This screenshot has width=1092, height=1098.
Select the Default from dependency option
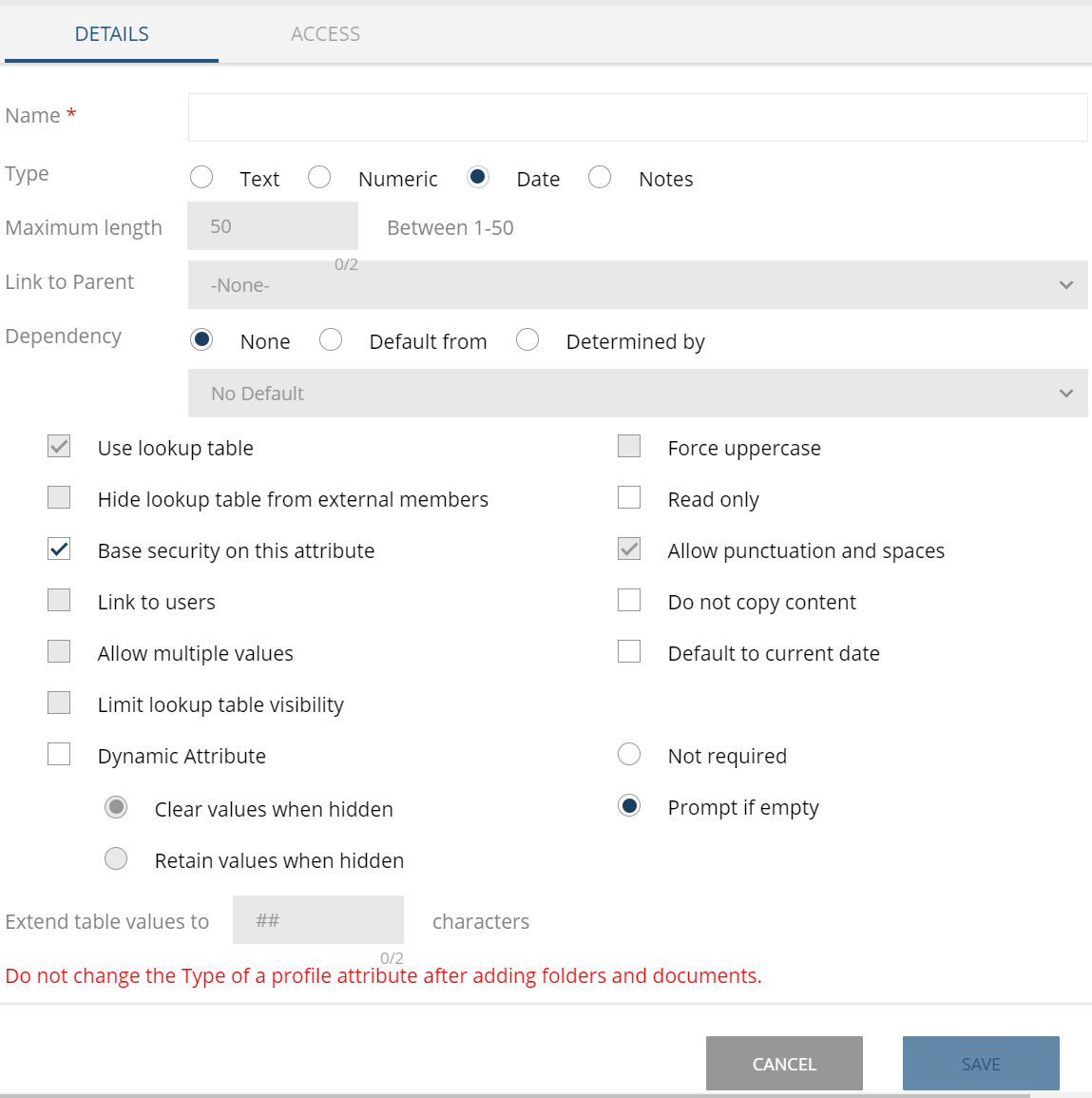[x=331, y=340]
